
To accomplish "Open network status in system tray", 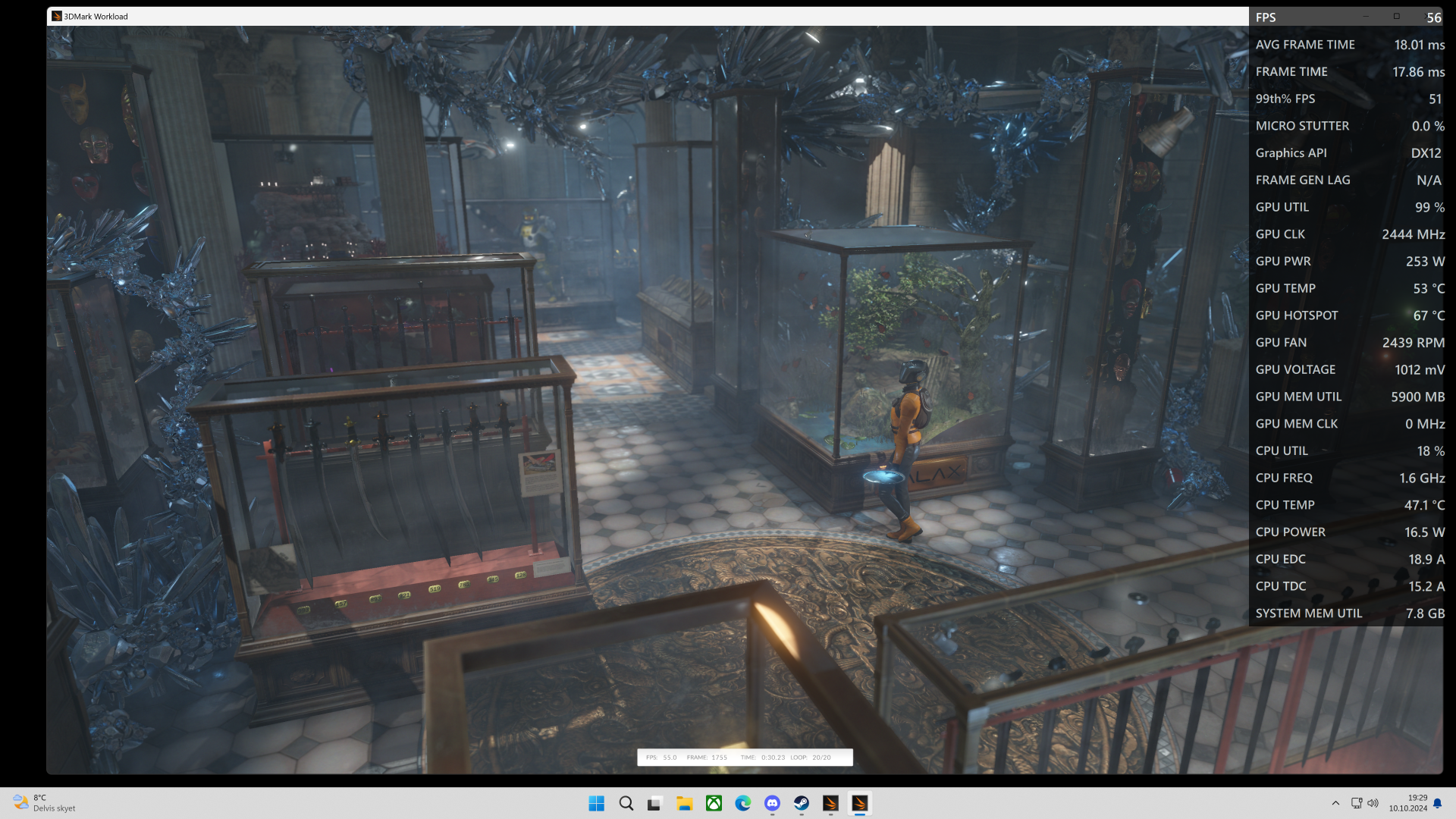I will (x=1357, y=803).
